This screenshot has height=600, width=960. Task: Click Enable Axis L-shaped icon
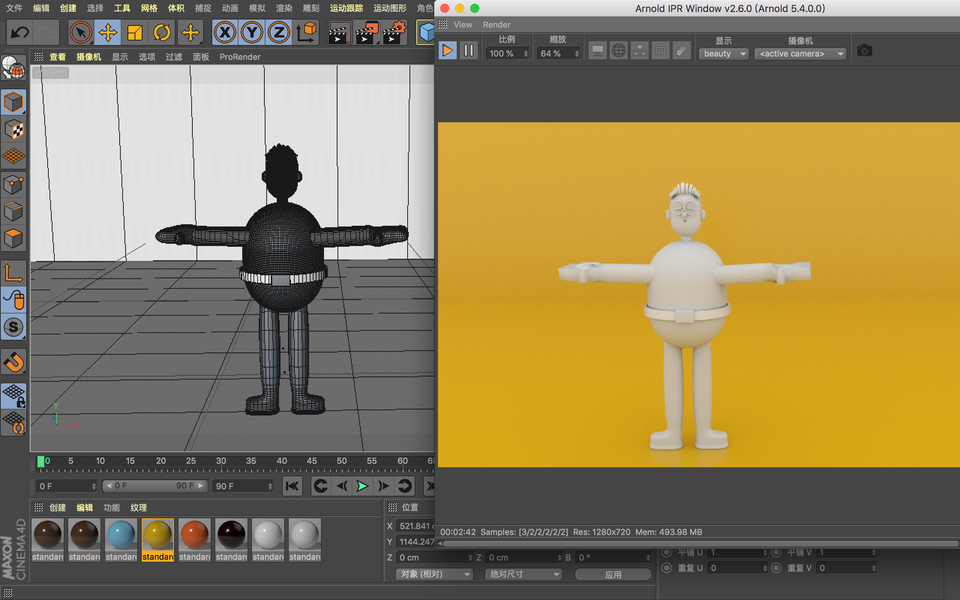pos(13,273)
